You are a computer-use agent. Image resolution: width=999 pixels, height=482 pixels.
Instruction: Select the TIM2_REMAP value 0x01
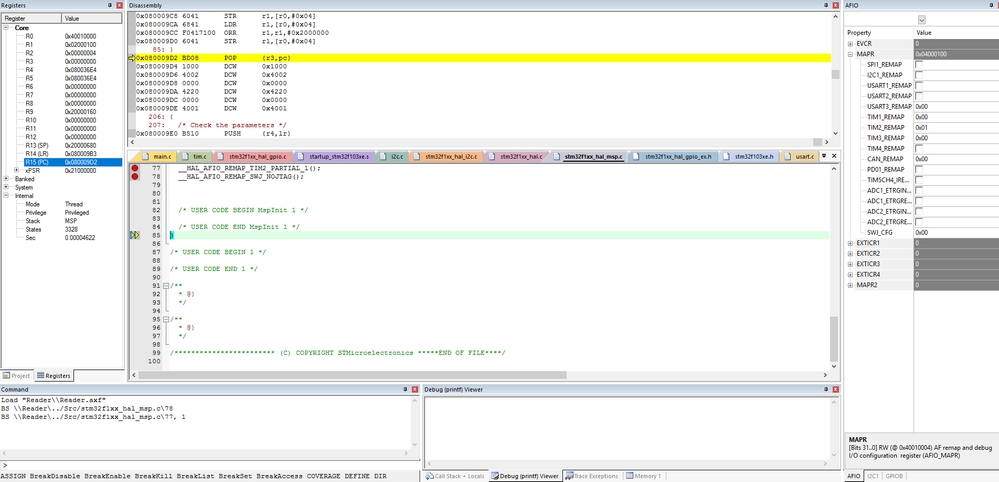coord(956,127)
